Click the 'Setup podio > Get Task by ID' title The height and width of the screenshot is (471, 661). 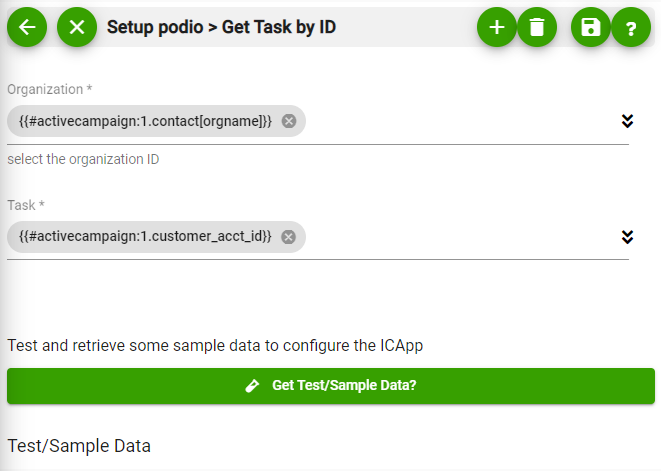[221, 27]
